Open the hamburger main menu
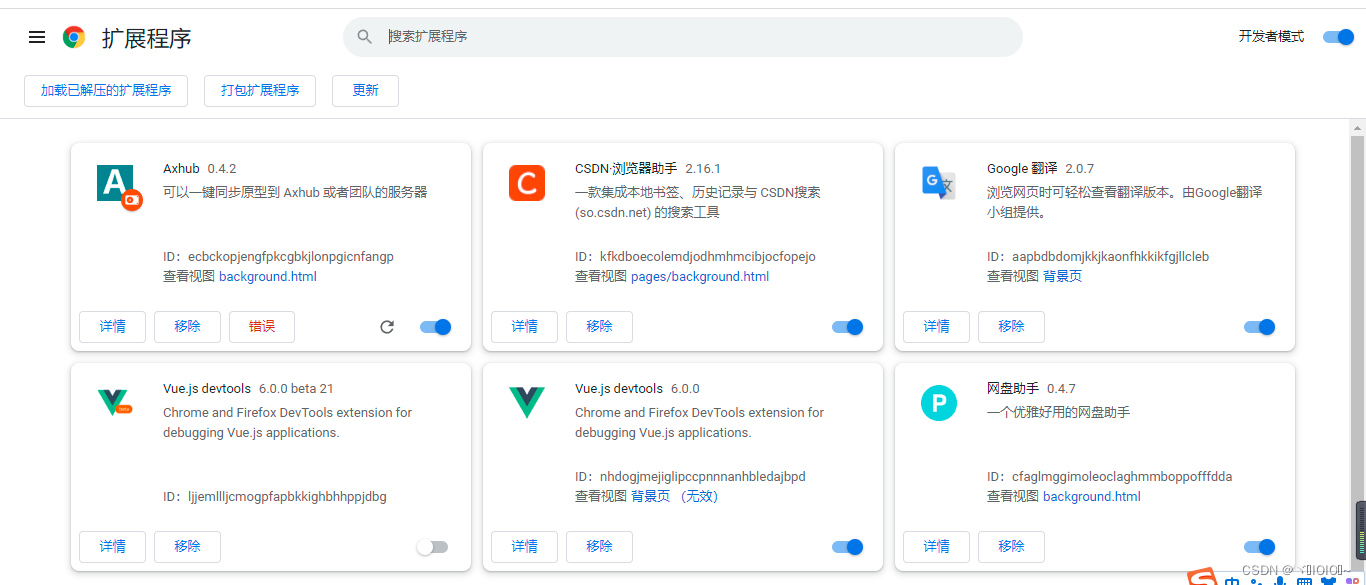The image size is (1366, 585). coord(37,37)
